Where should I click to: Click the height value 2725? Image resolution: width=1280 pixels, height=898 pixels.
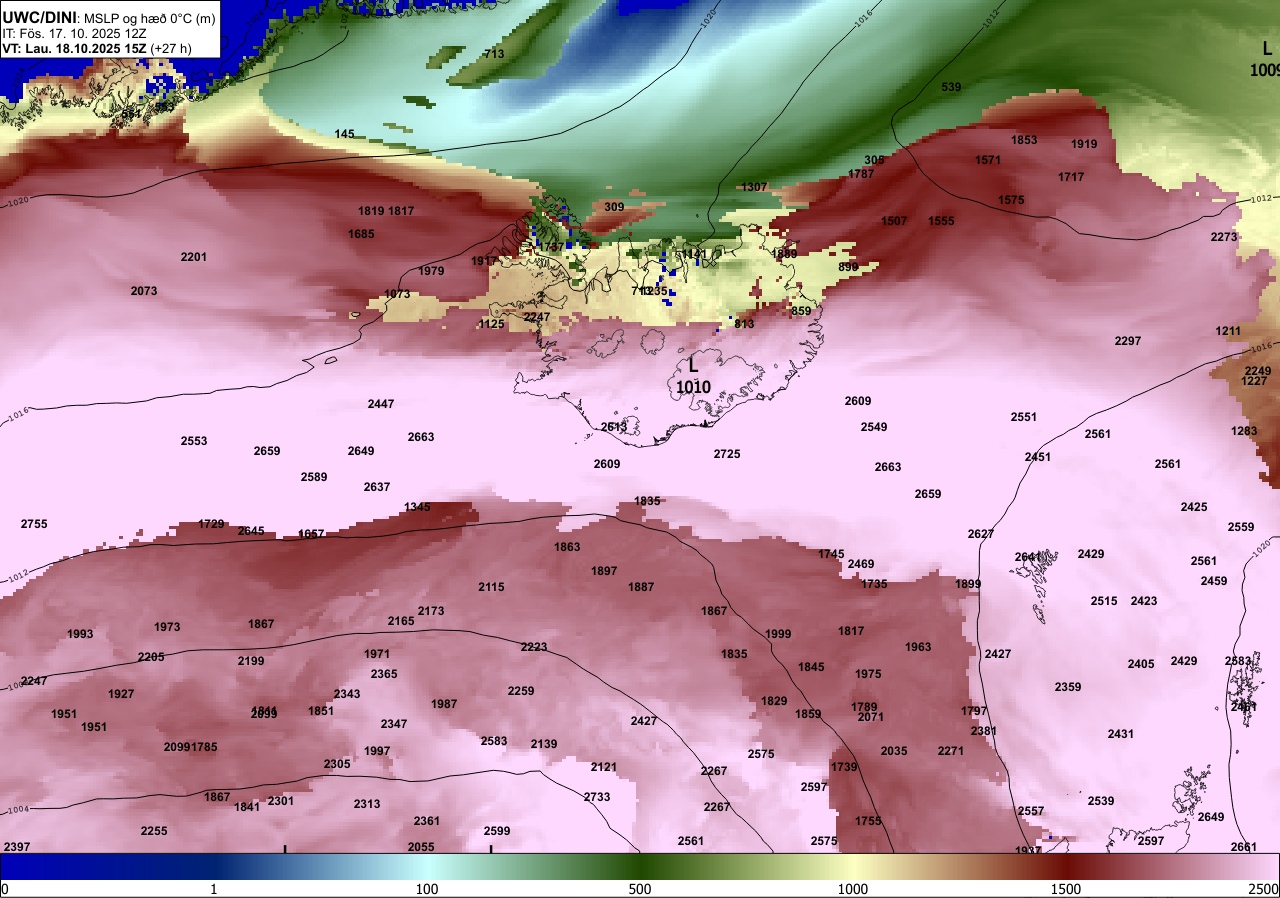tap(727, 454)
